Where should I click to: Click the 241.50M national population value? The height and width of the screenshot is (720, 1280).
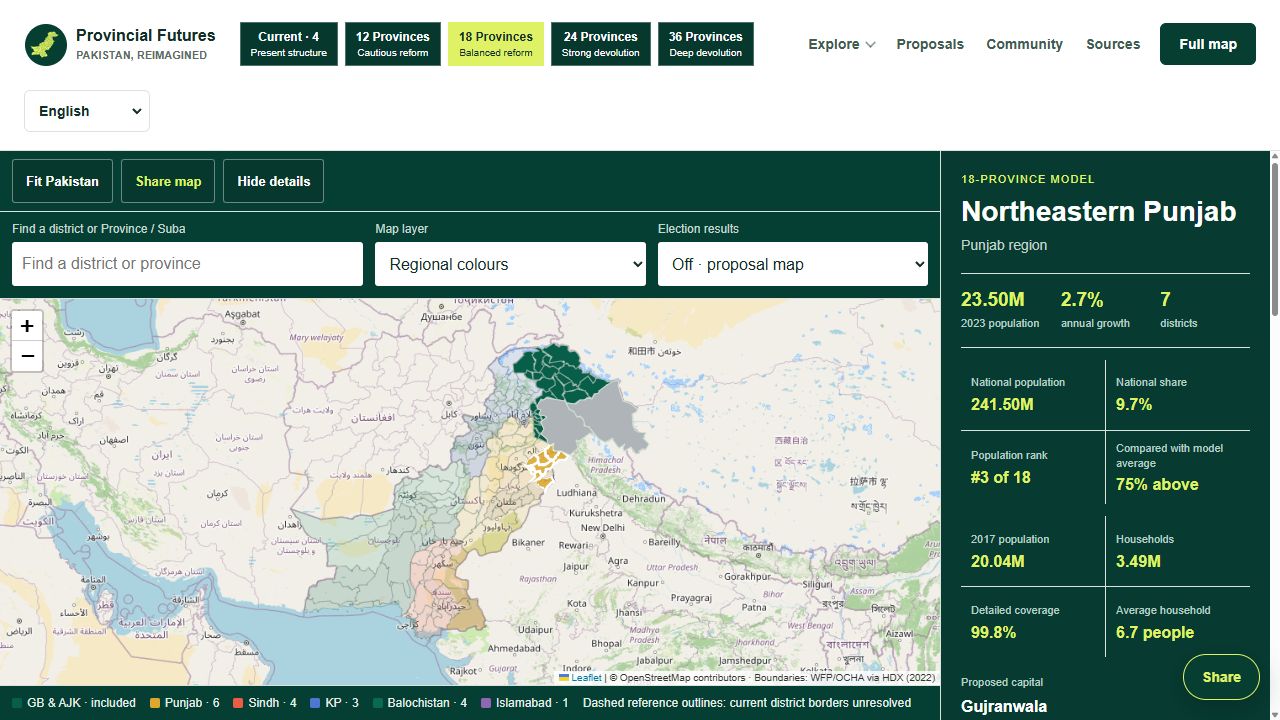coord(1002,404)
